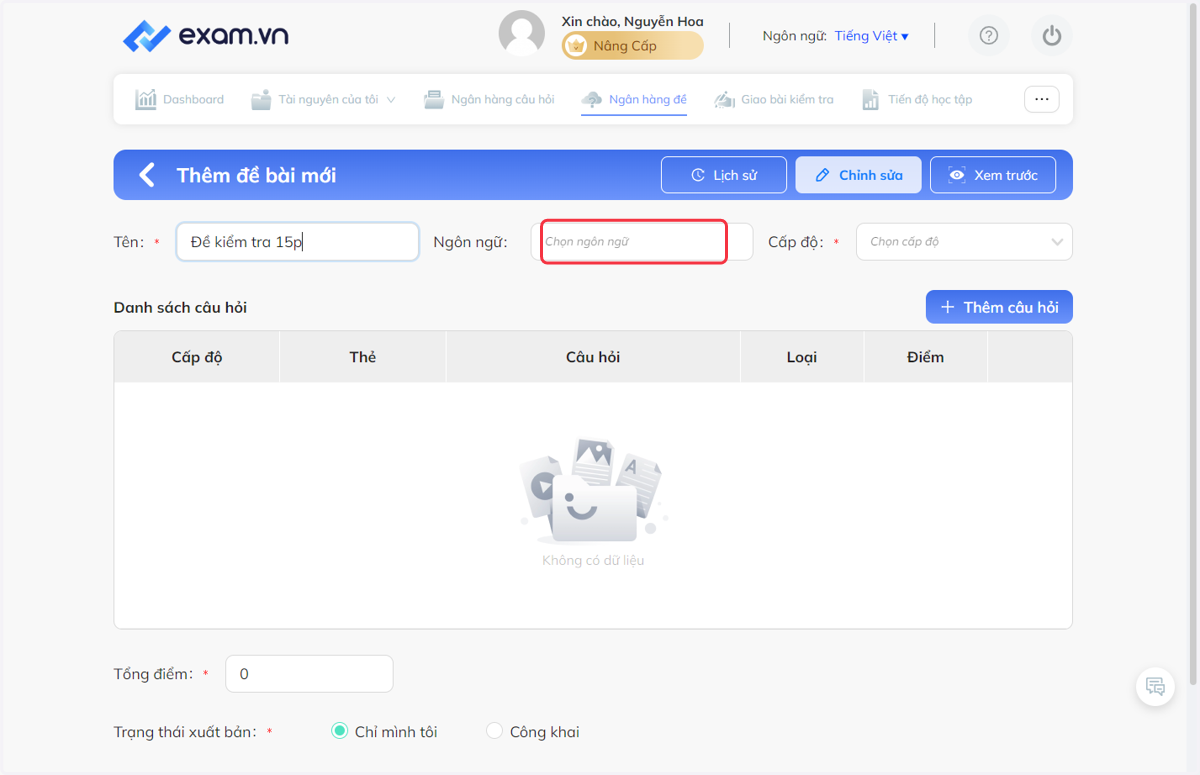Open the chat support floating icon
Viewport: 1200px width, 775px height.
[1155, 686]
